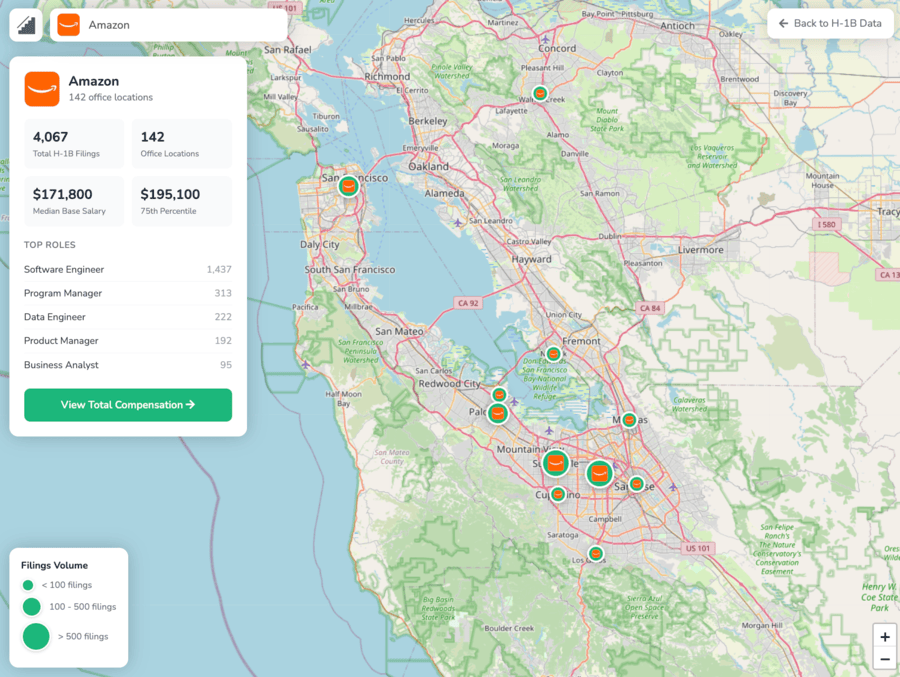Select the Amazon marker in Palo Alto
The width and height of the screenshot is (900, 677).
coord(497,413)
